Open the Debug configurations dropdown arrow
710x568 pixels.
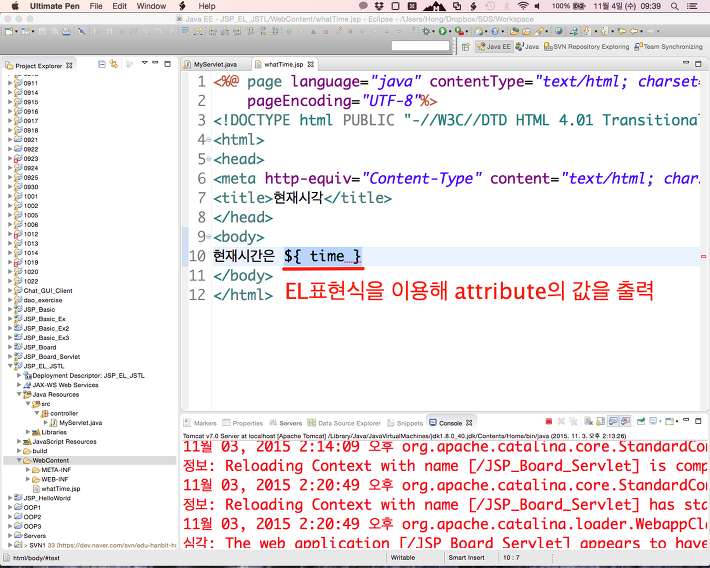click(433, 32)
